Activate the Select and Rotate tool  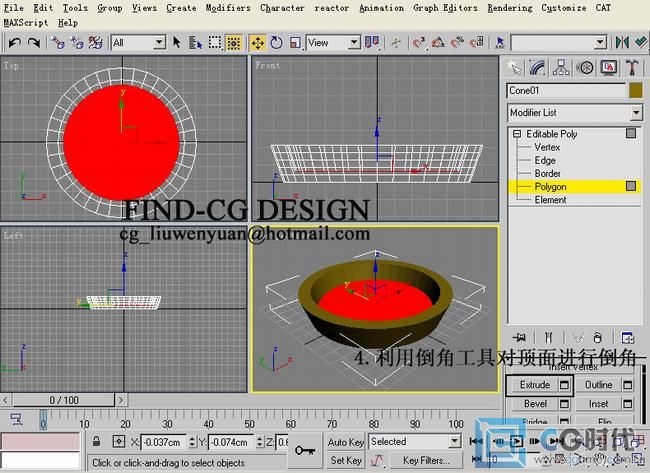276,42
